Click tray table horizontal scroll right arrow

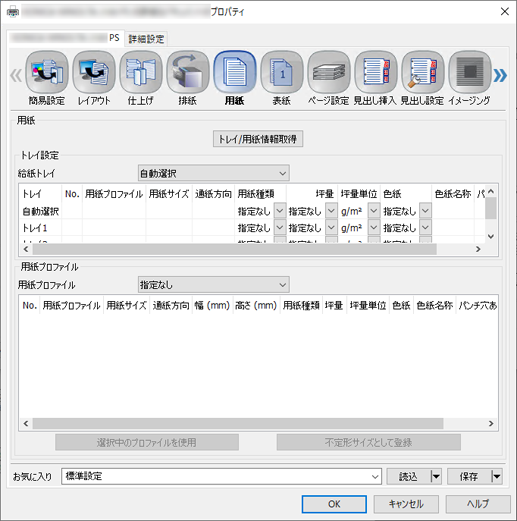[478, 249]
